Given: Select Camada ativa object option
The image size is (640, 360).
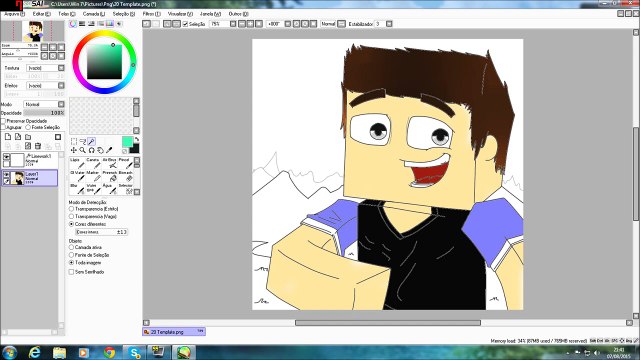Looking at the screenshot, I should point(71,247).
